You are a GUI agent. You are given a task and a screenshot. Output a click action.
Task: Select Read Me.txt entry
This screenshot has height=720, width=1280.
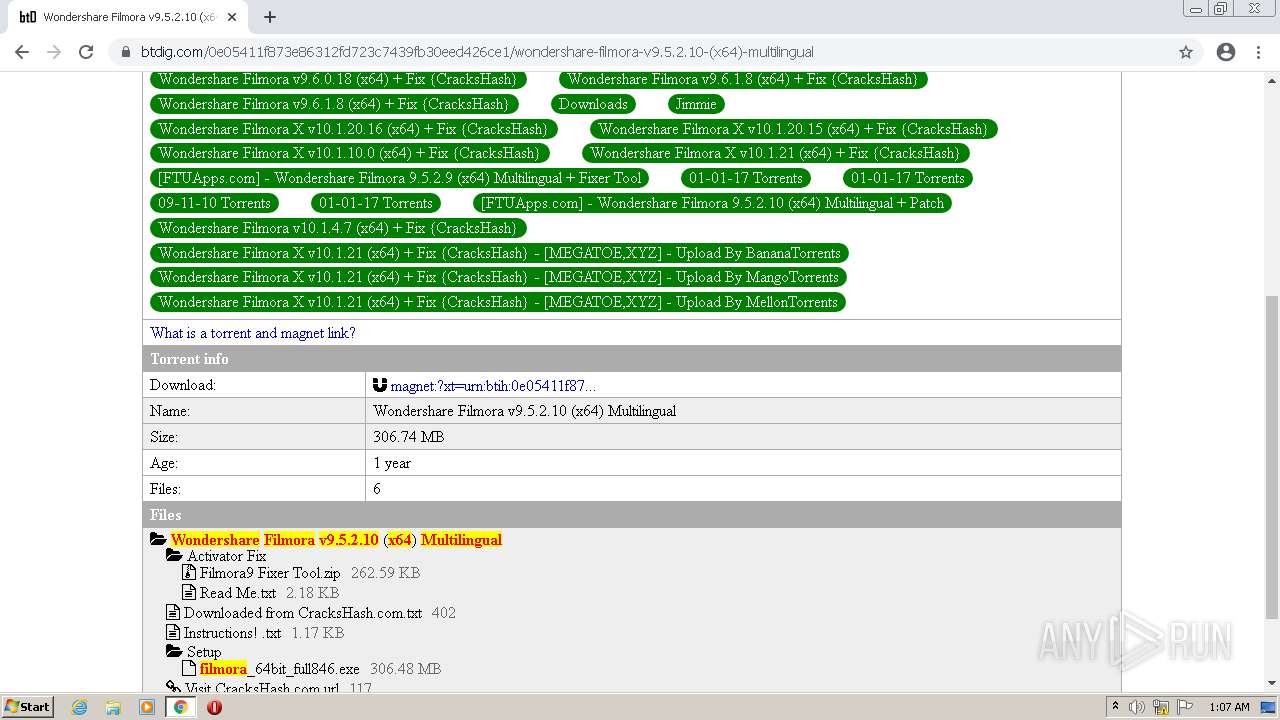tap(238, 593)
